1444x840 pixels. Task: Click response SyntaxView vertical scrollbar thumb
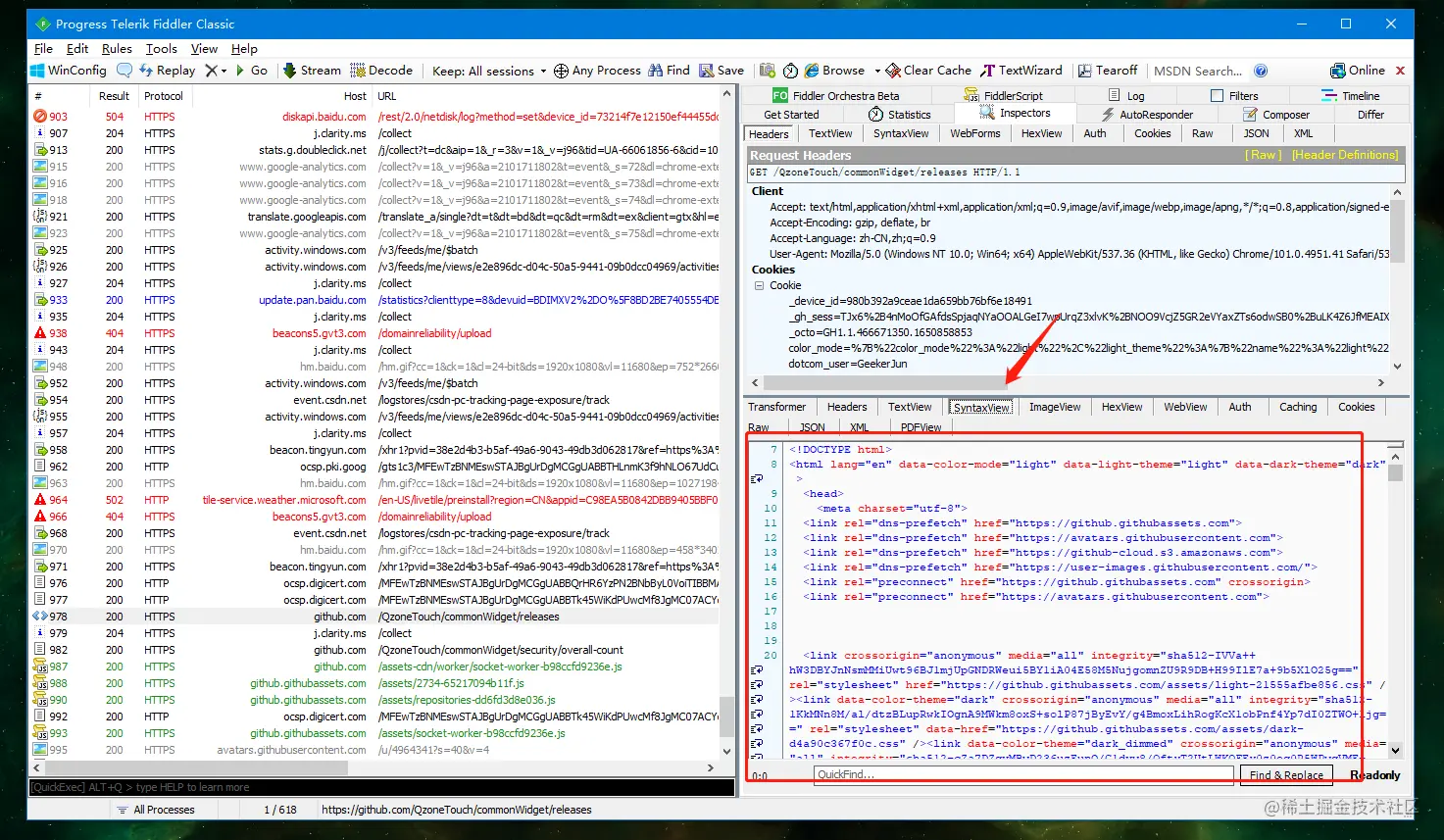click(1395, 472)
